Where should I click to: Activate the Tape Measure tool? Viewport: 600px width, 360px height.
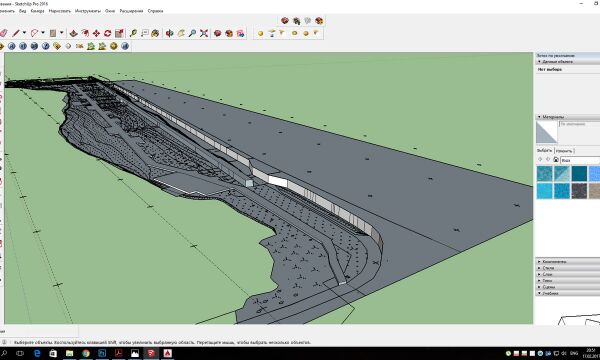pos(133,33)
